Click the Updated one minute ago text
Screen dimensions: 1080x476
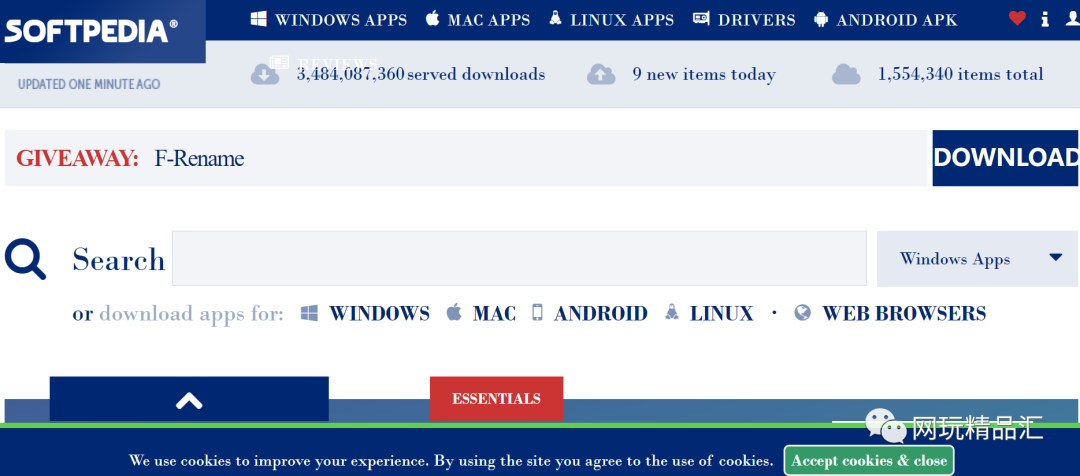tap(89, 85)
